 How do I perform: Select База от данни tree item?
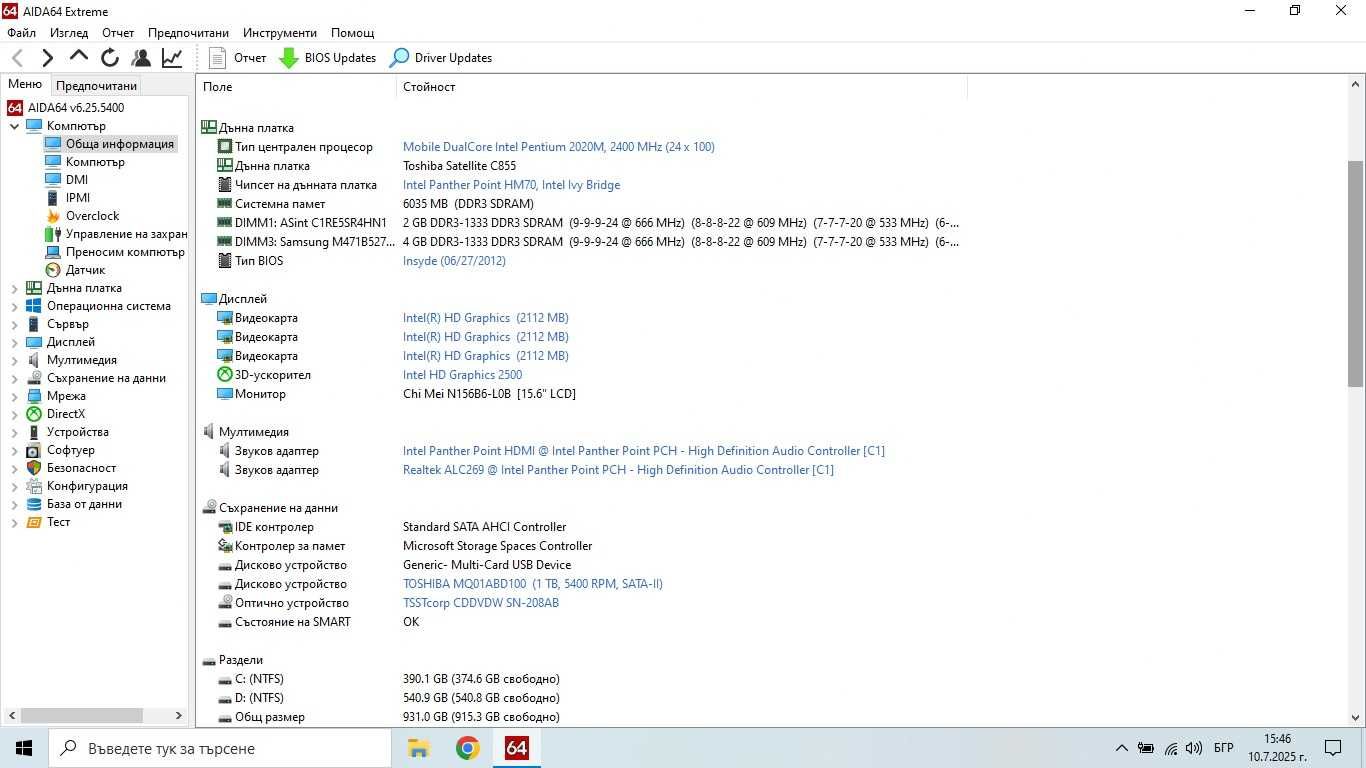pos(84,504)
